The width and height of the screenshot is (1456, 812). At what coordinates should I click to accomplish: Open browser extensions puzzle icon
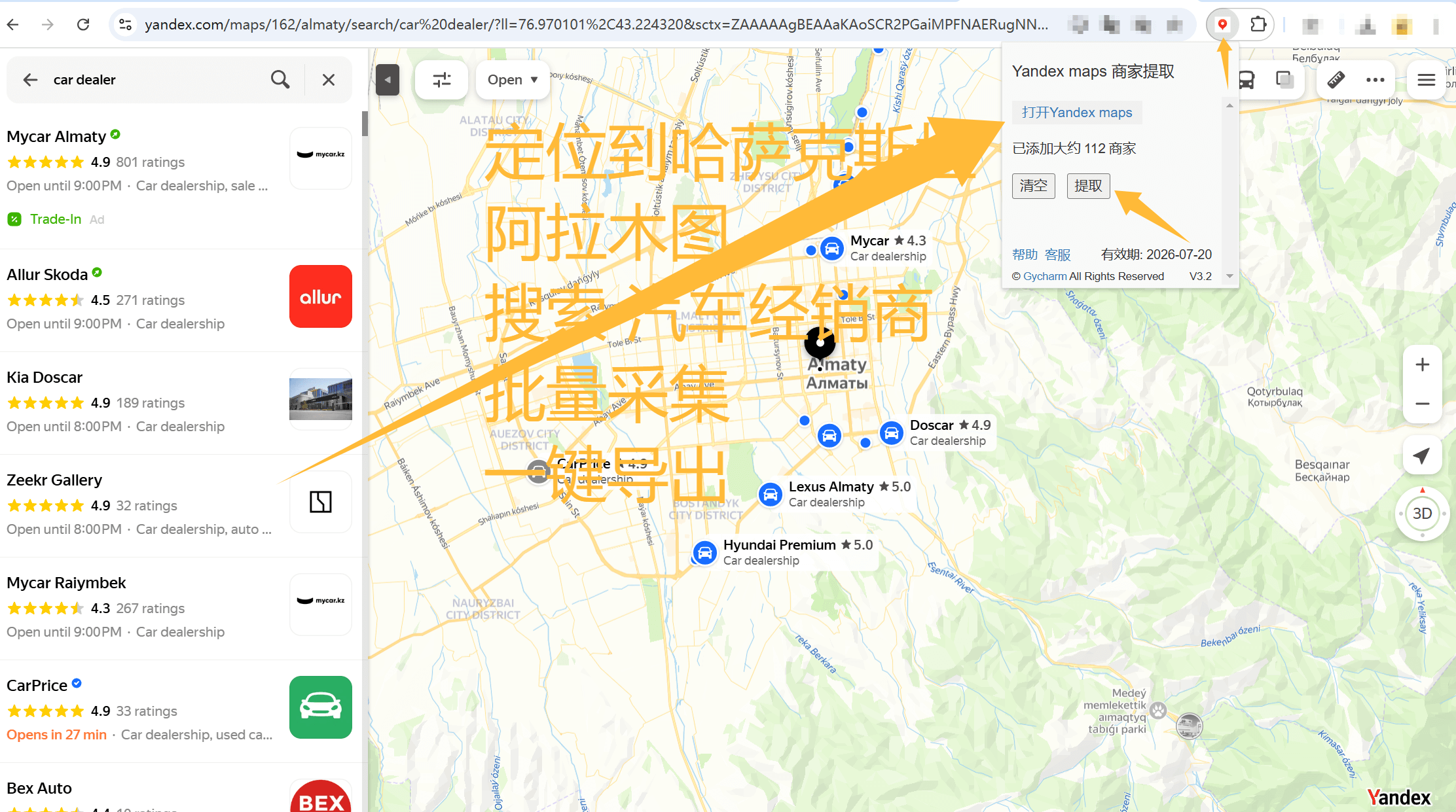1258,25
